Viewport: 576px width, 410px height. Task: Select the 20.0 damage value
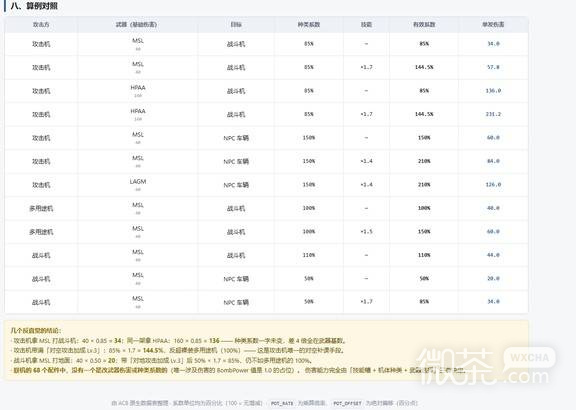pos(493,279)
